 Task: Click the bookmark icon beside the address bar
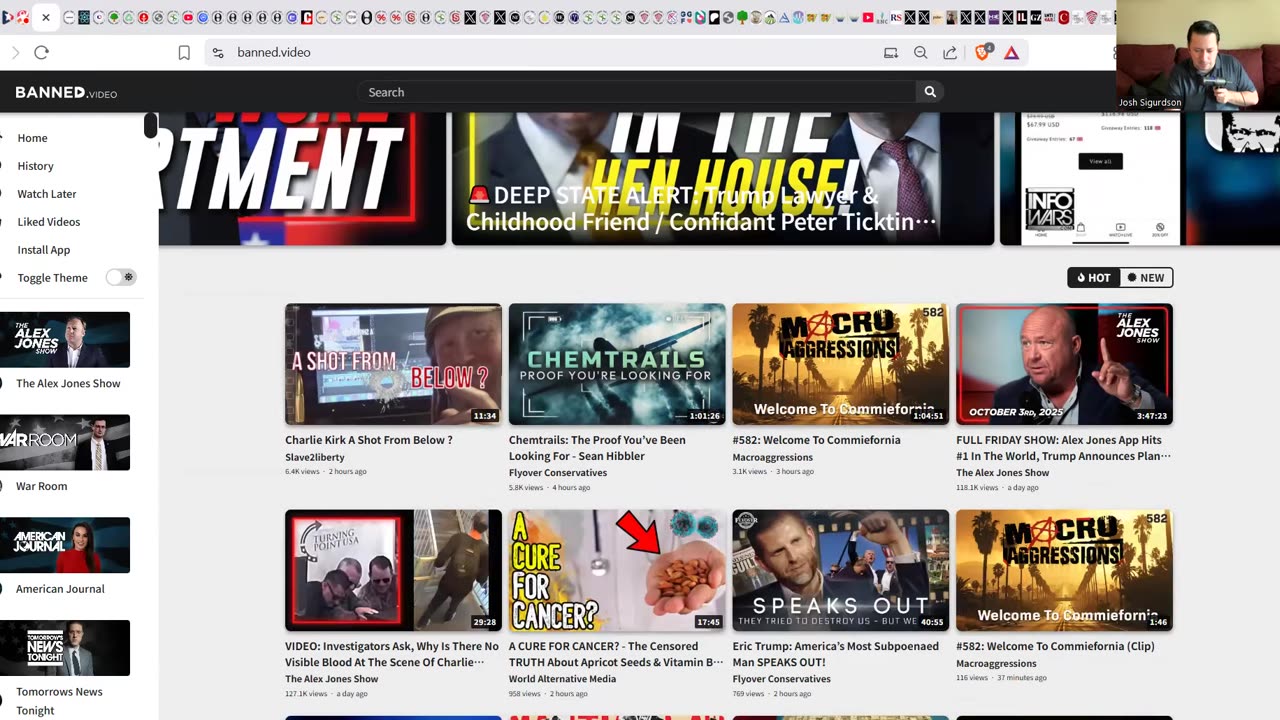tap(184, 53)
